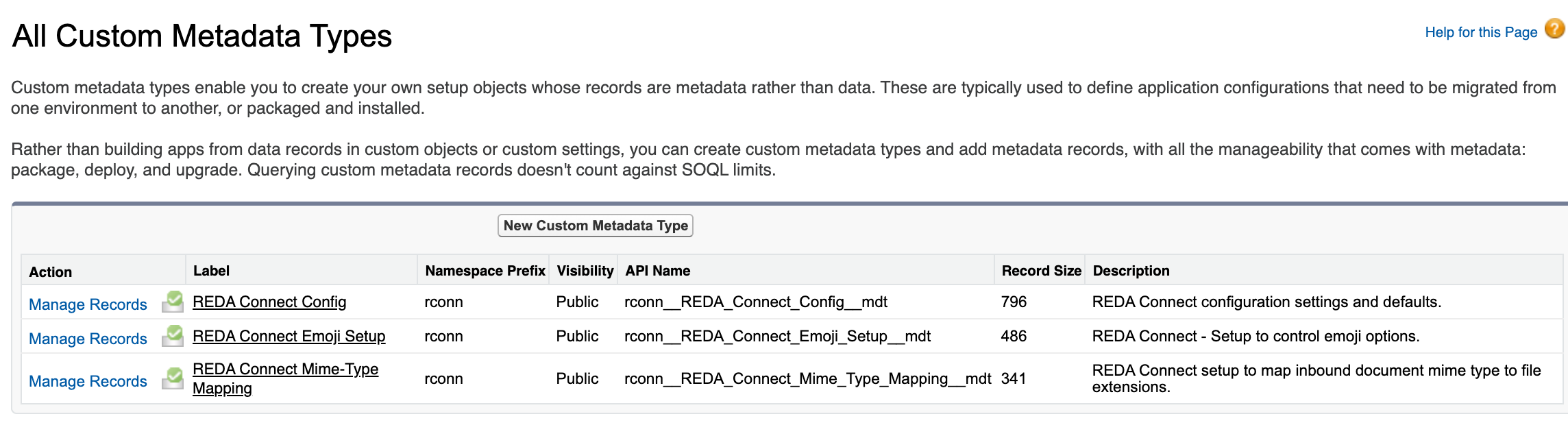Open the REDA Connect Config label link
Viewport: 1568px width, 436px height.
point(269,302)
